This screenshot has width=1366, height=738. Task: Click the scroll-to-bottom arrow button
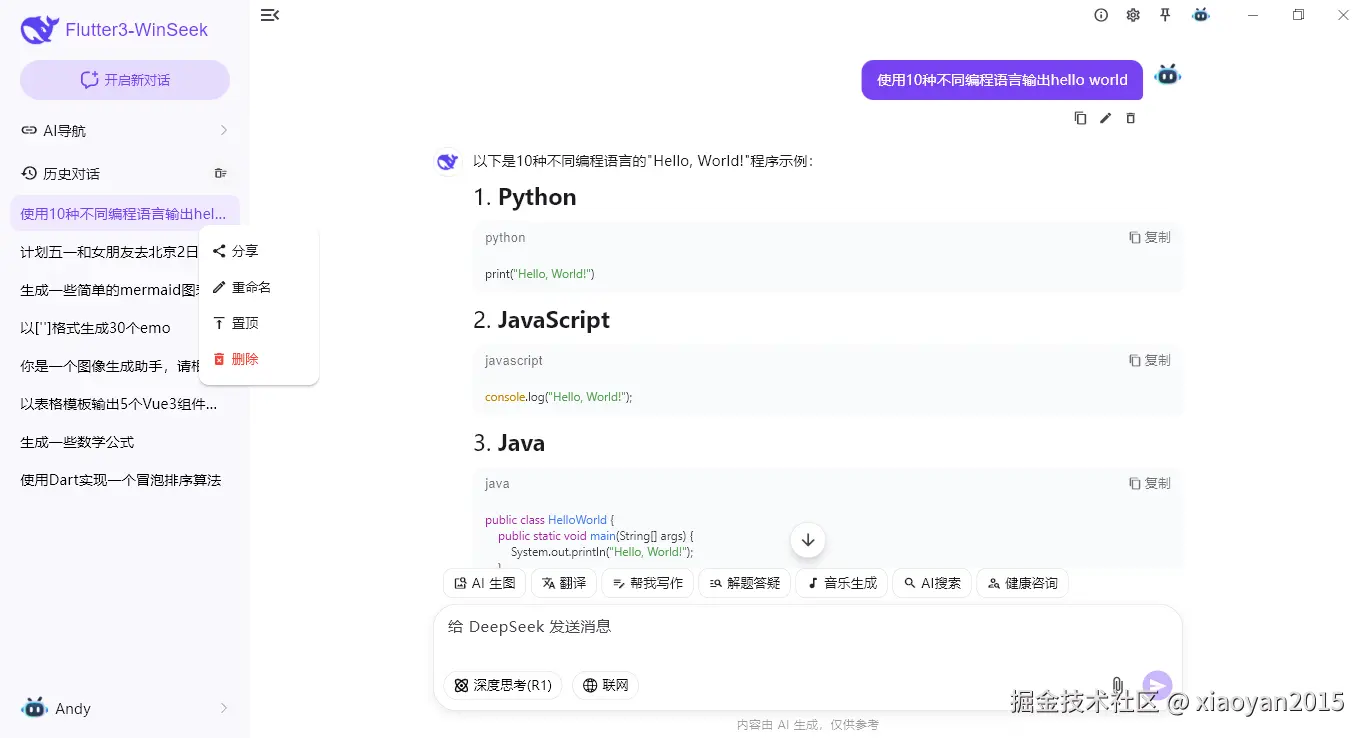tap(807, 539)
